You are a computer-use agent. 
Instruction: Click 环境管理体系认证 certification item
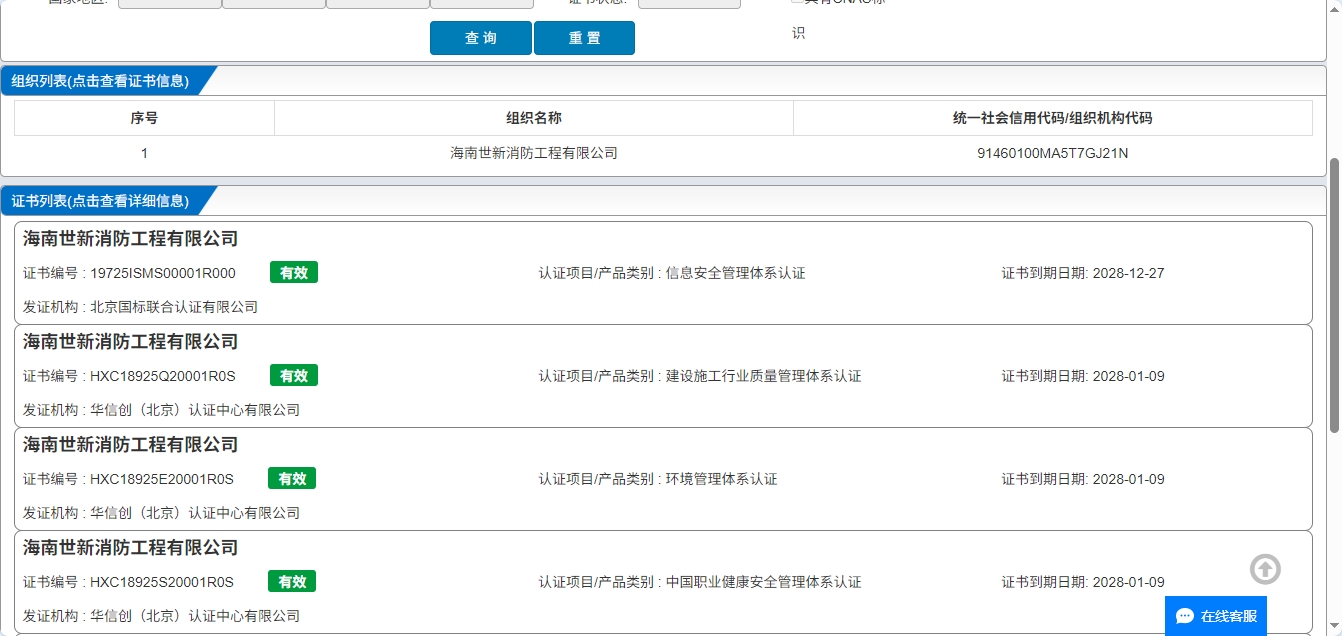pos(722,479)
